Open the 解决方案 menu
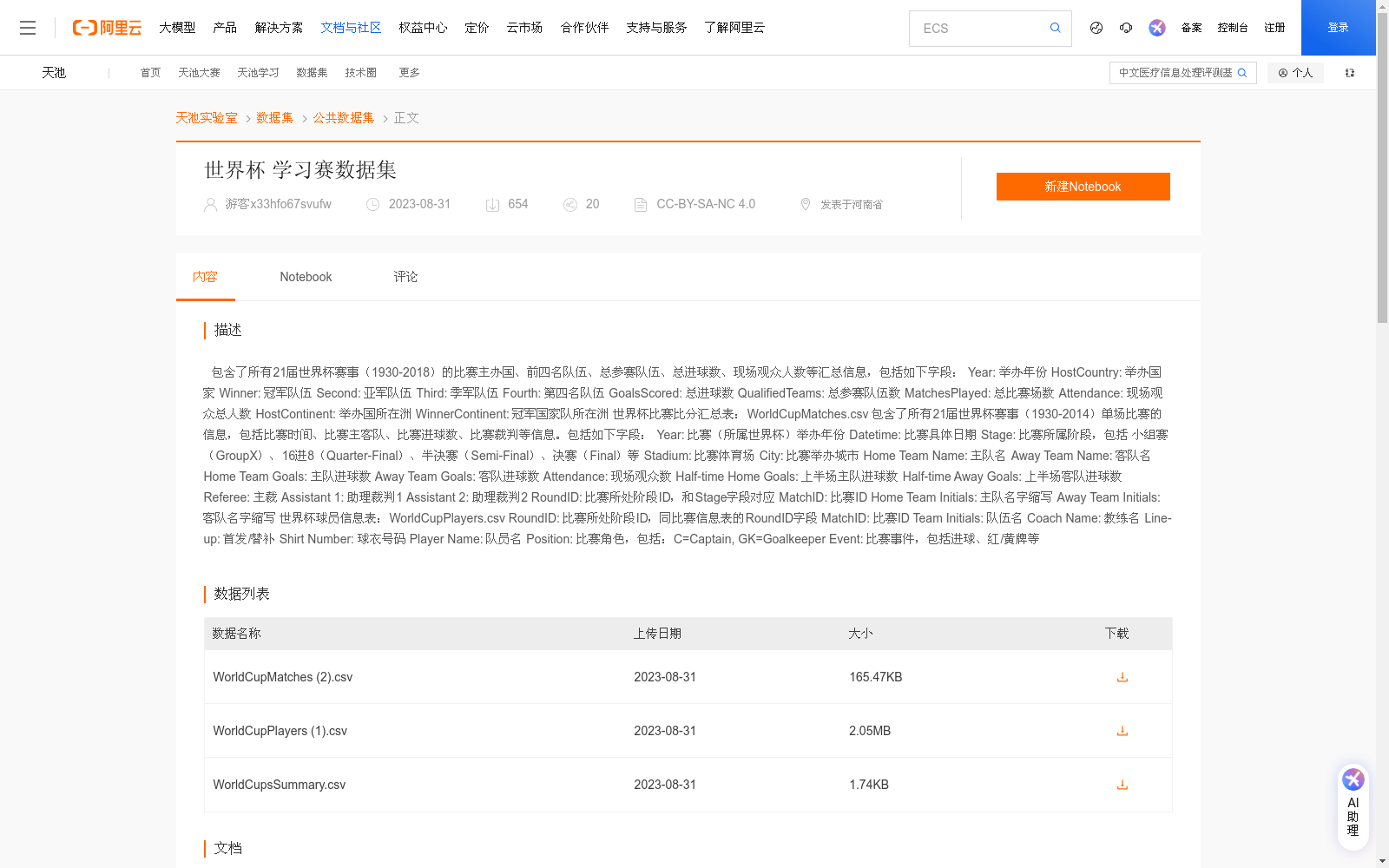The width and height of the screenshot is (1389, 868). 279,28
